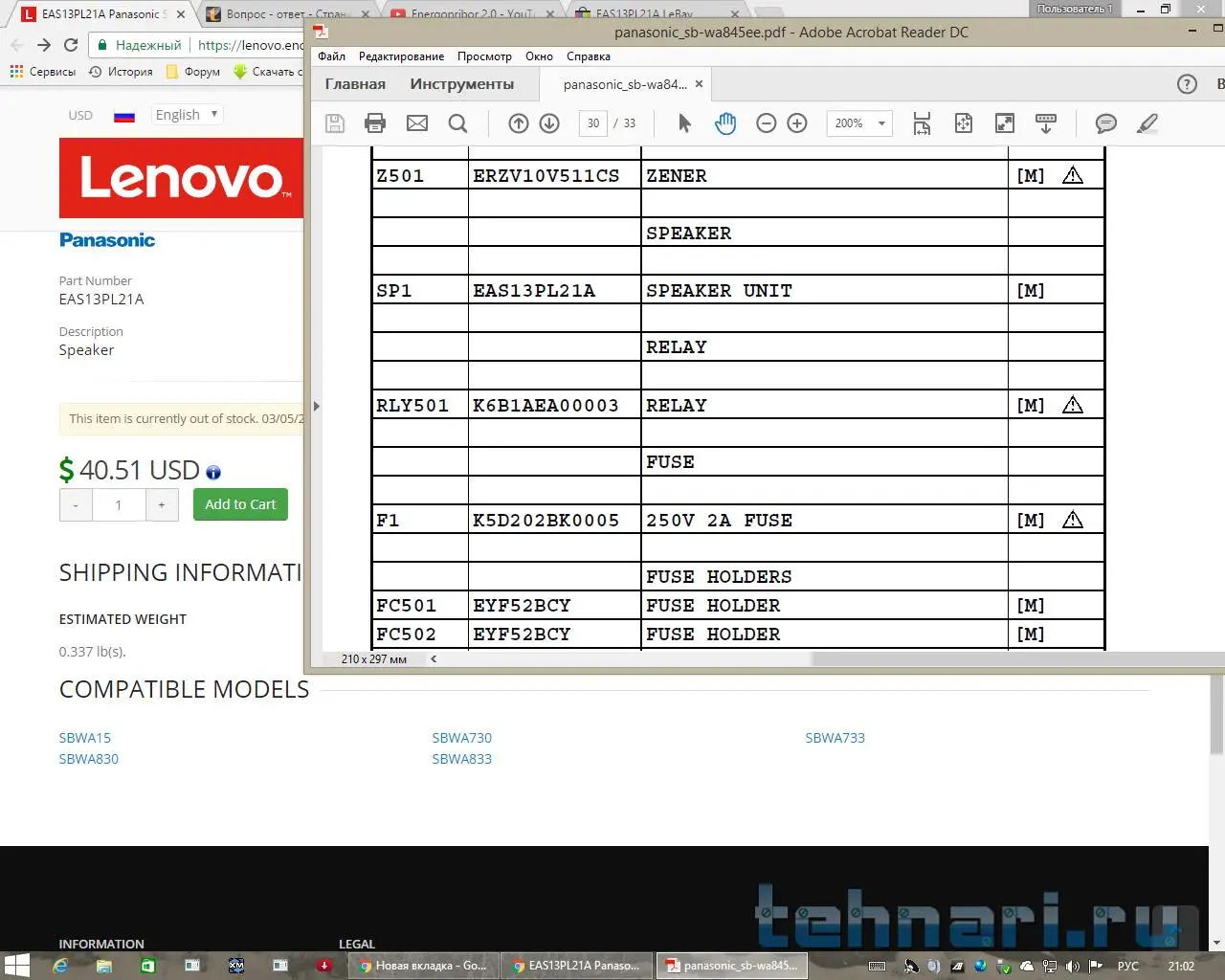Open the Сервисы apps bookmark

tap(43, 72)
